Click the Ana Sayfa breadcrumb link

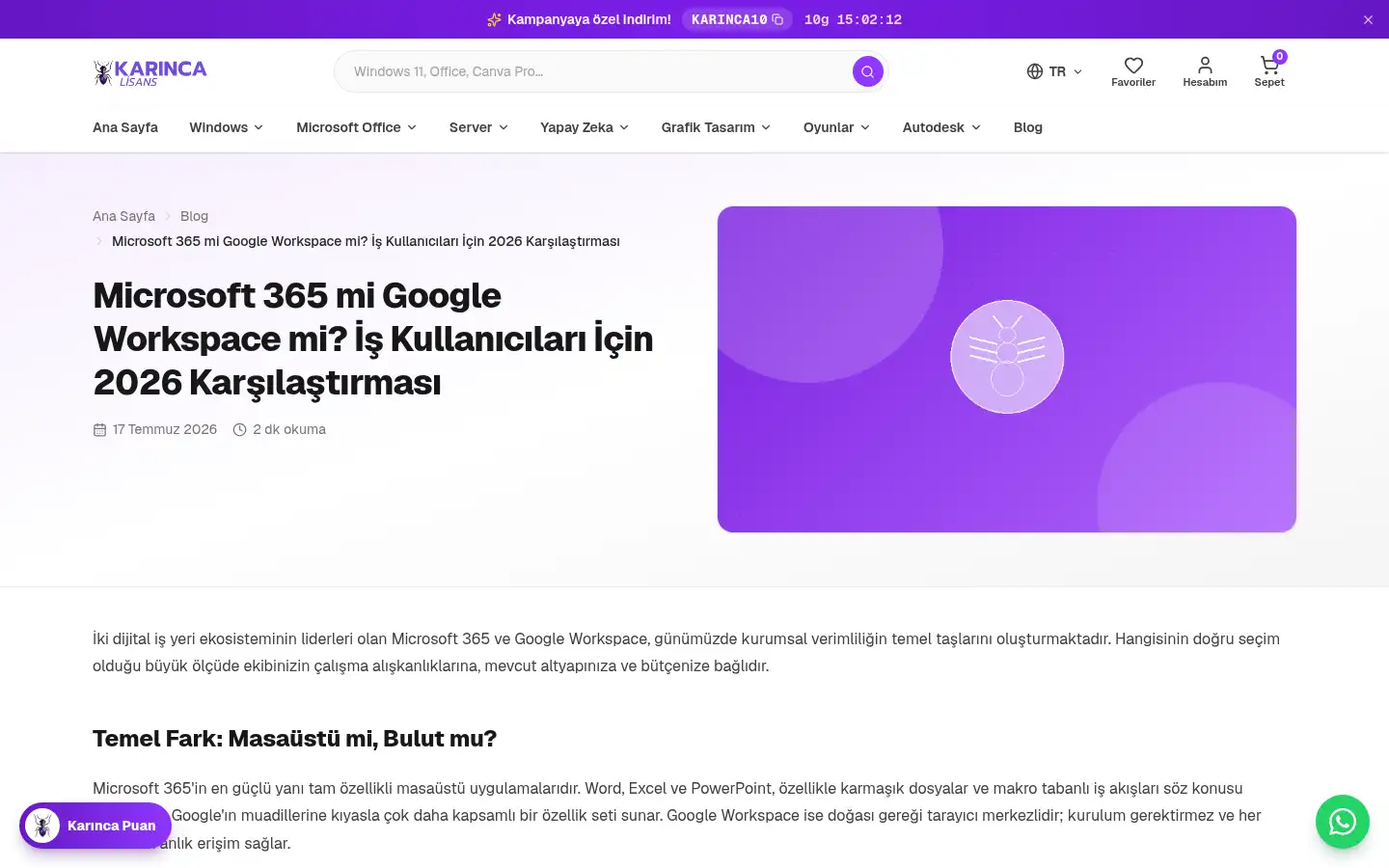click(123, 216)
